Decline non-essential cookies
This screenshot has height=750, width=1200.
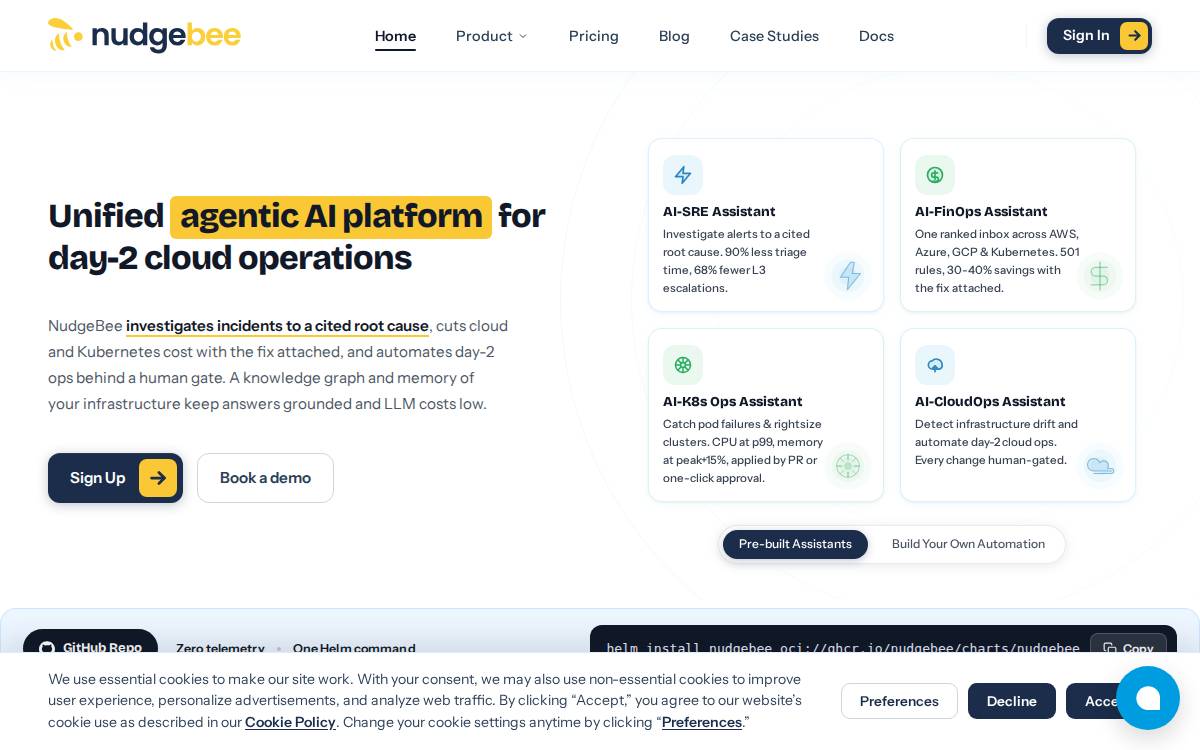(1012, 701)
